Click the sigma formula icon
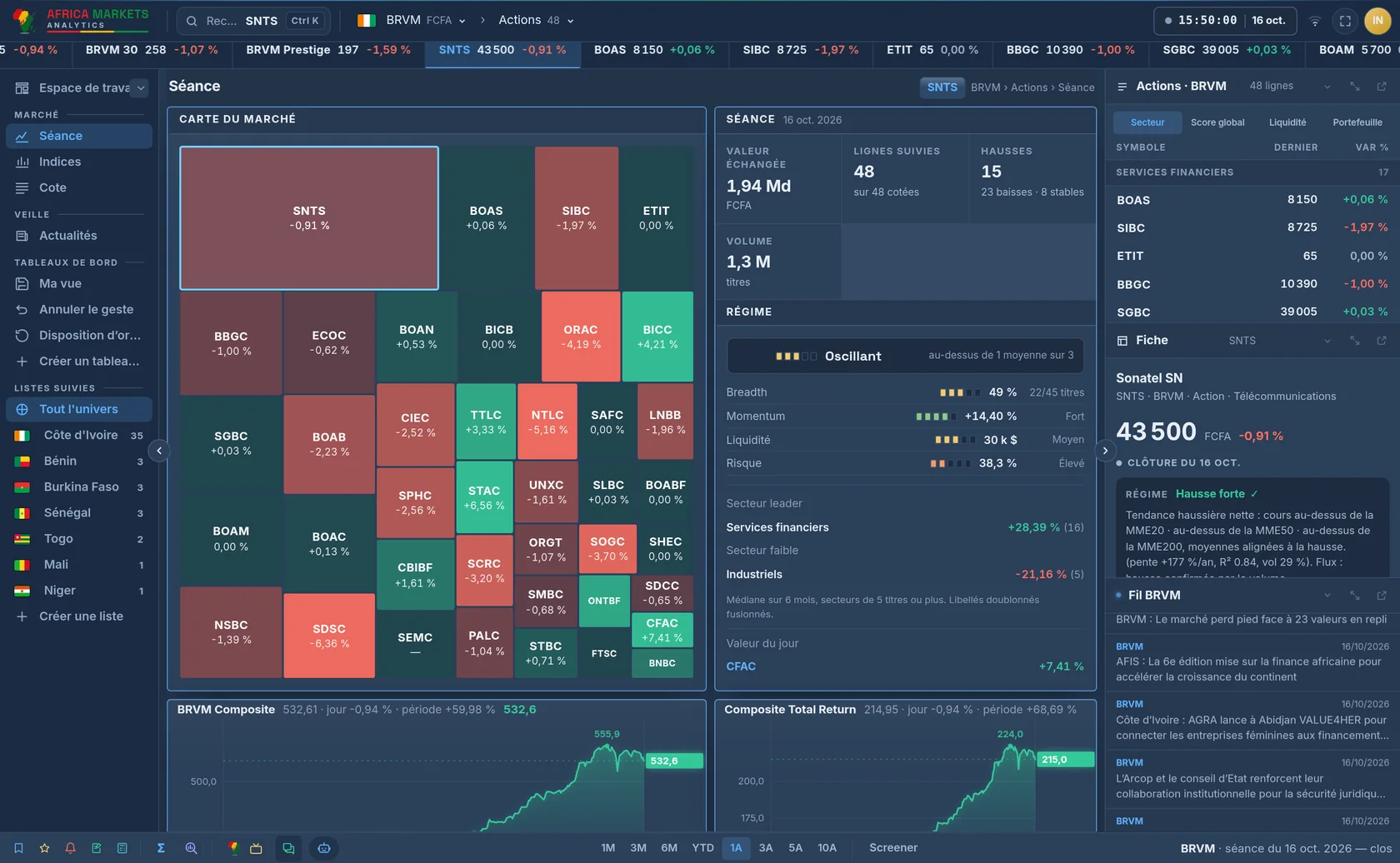Screen dimensions: 1400x863 (x=161, y=848)
